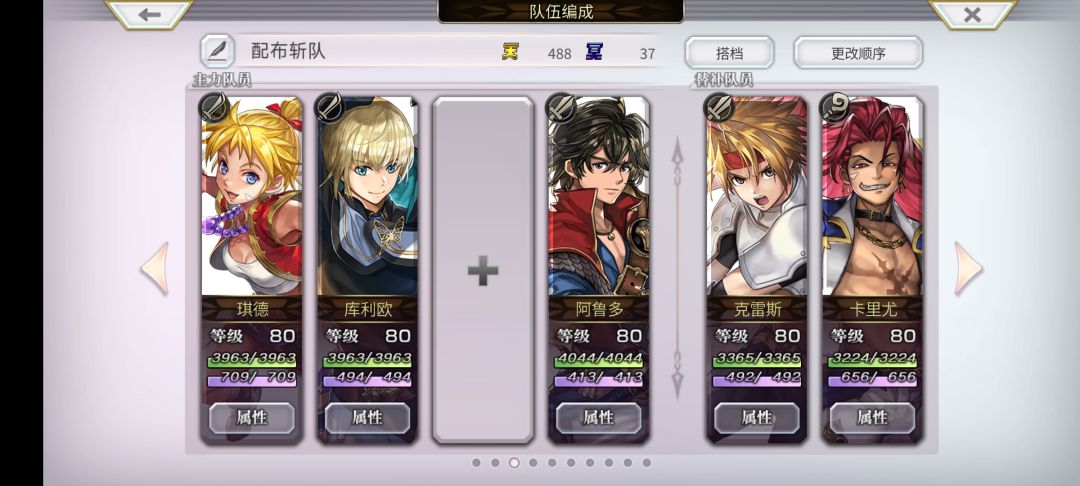Click the blue 冥 attribute icon
This screenshot has width=1080, height=486.
pyautogui.click(x=594, y=52)
